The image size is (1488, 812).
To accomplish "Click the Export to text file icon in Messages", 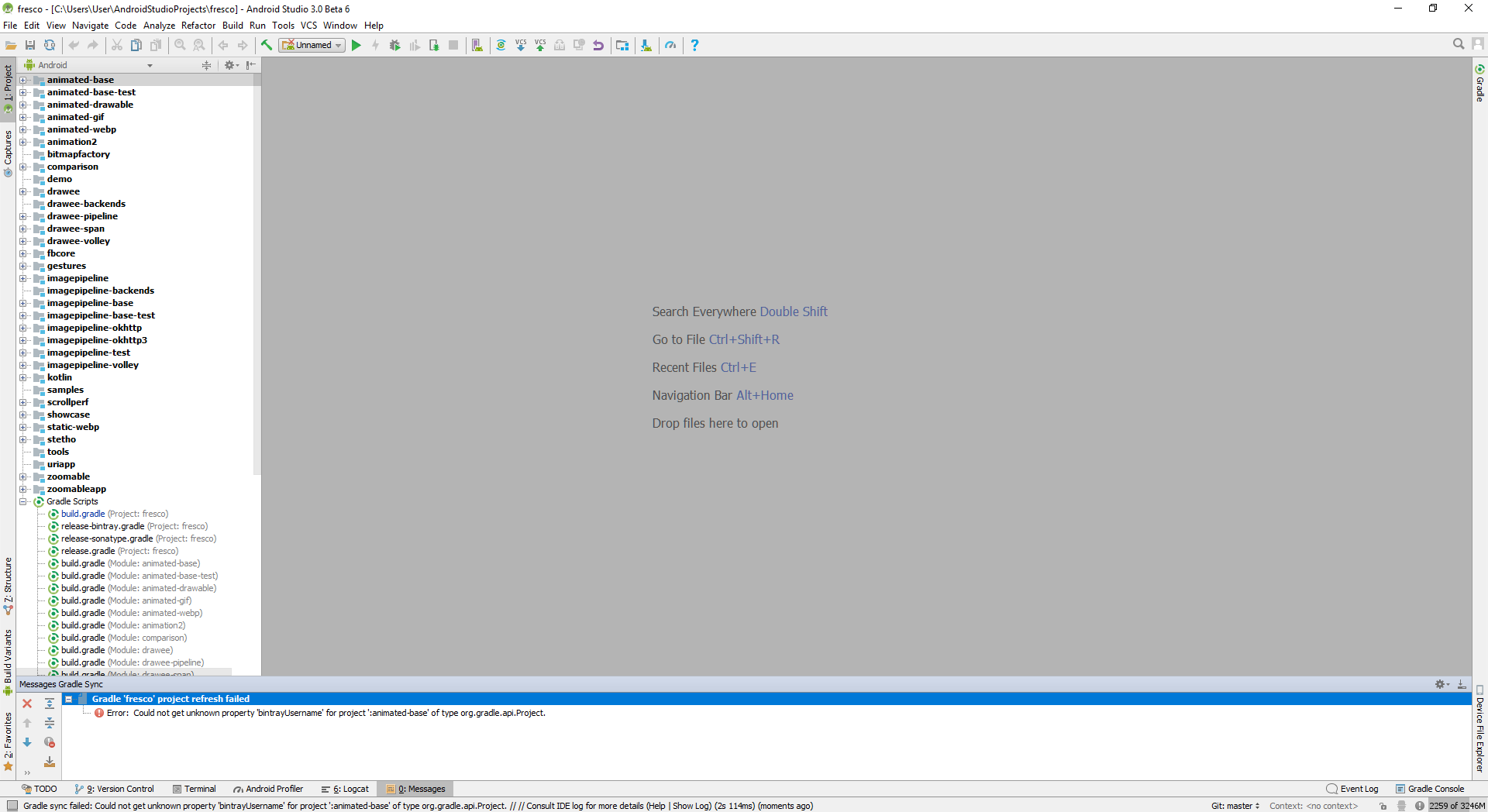I will [x=50, y=762].
